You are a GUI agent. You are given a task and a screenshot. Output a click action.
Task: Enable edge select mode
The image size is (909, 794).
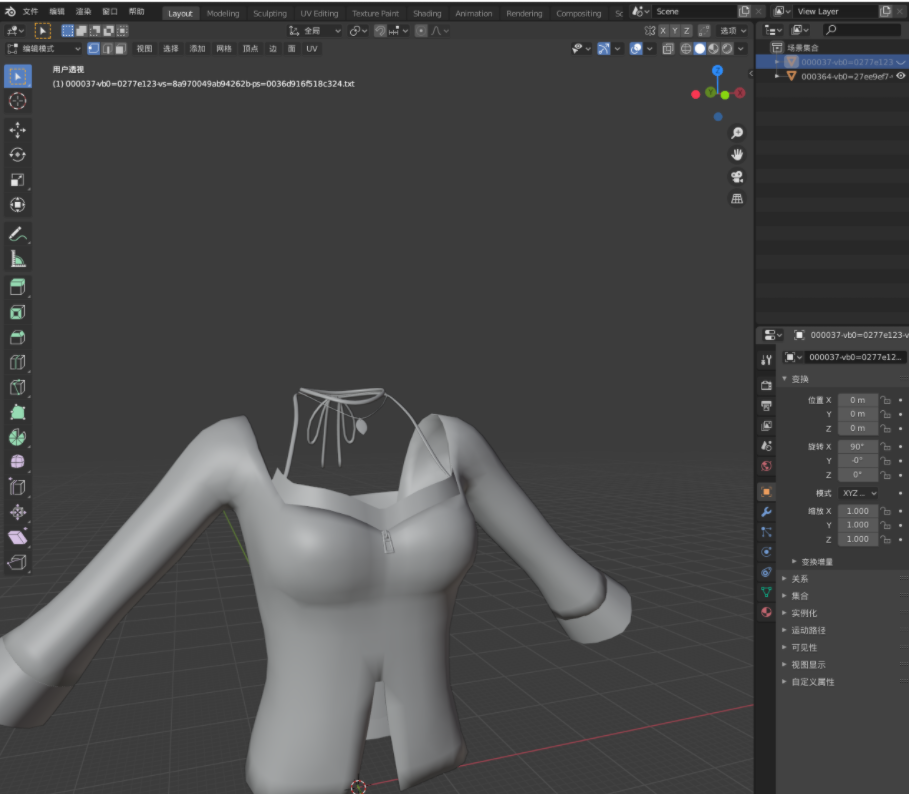click(x=107, y=49)
